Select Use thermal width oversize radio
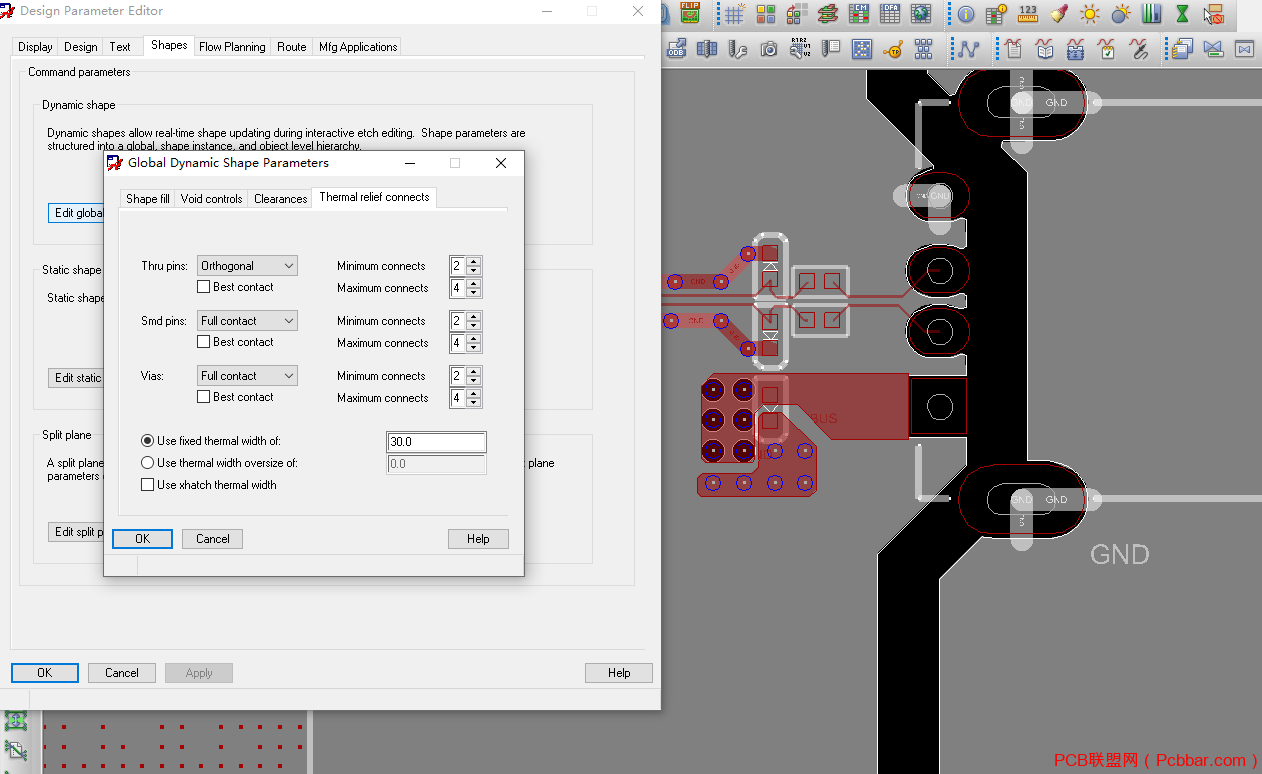1262x774 pixels. (x=148, y=463)
